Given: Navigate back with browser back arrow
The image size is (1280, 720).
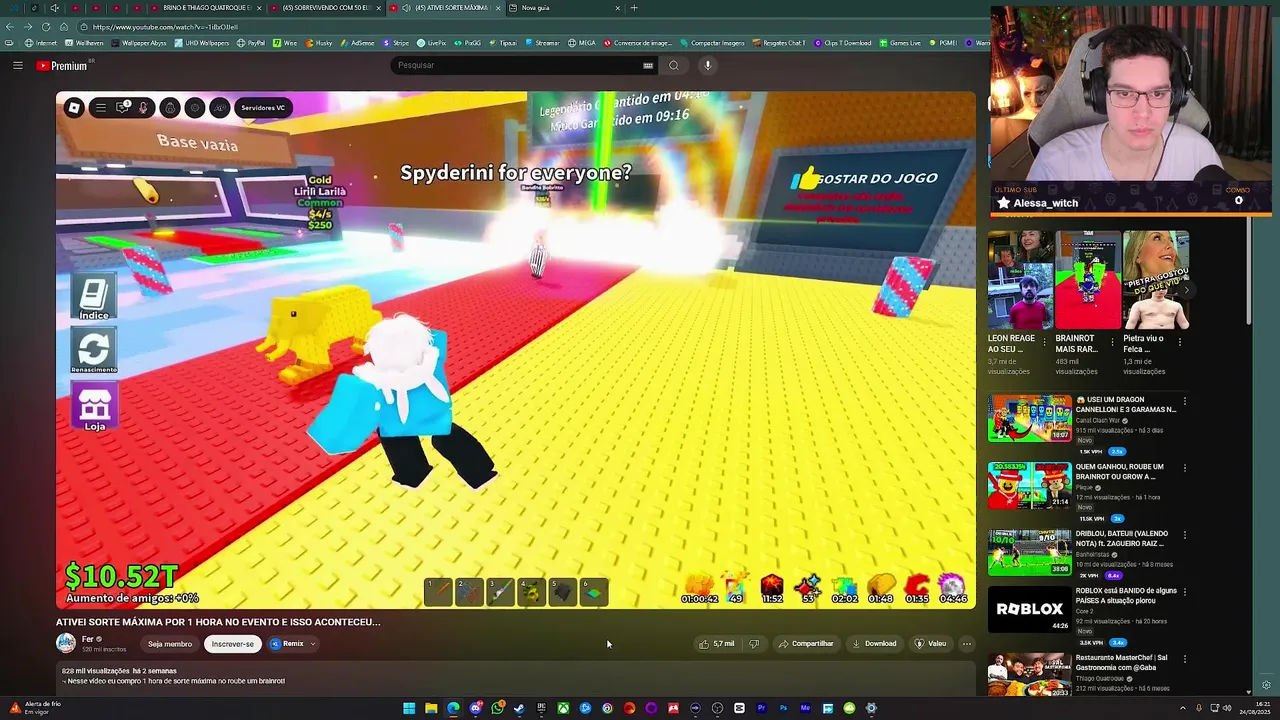Looking at the screenshot, I should 10,27.
